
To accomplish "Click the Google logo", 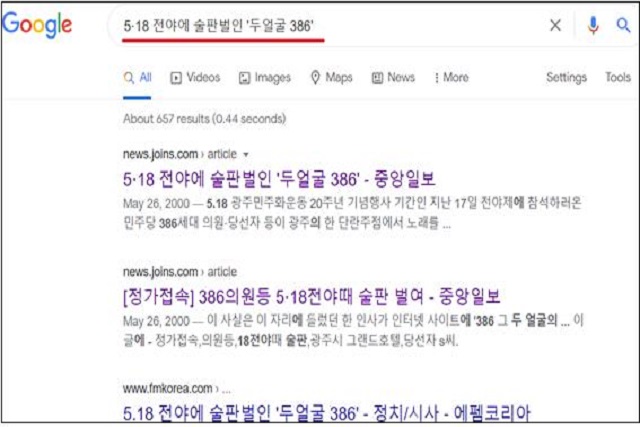I will click(x=37, y=24).
